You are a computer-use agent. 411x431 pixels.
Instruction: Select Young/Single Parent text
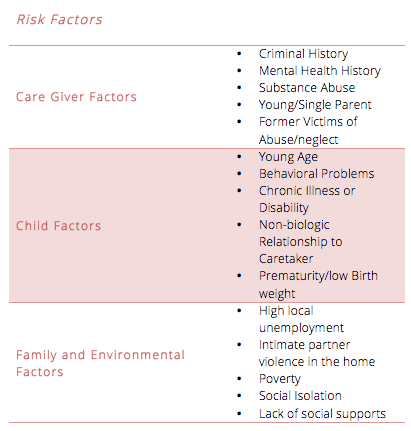(x=315, y=105)
